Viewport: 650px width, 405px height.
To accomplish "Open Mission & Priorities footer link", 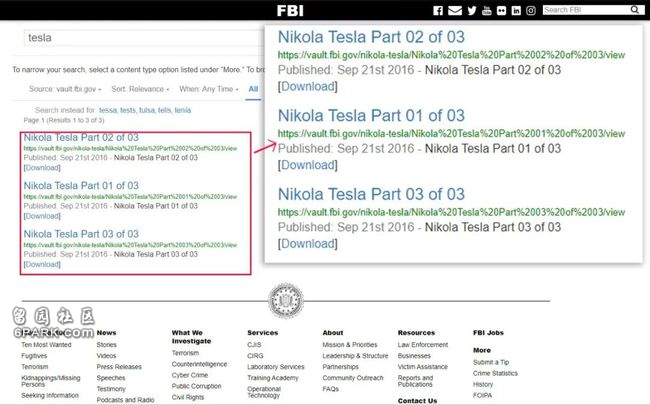I will (350, 345).
